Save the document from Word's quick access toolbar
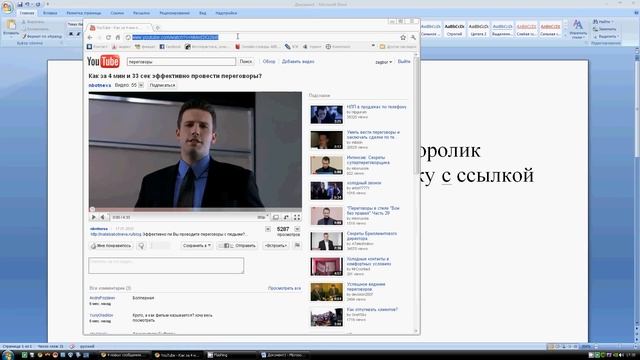This screenshot has width=640, height=360. (x=20, y=4)
